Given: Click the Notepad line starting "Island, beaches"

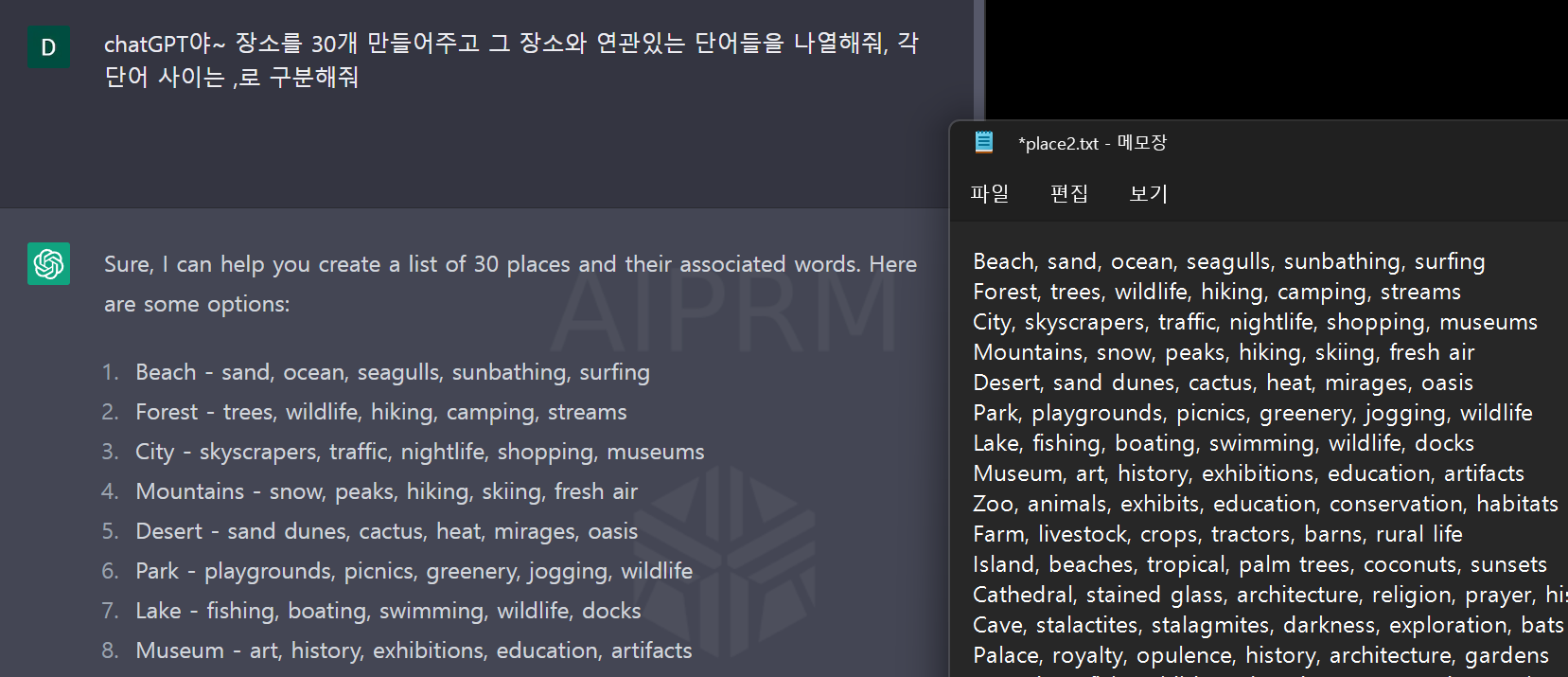Looking at the screenshot, I should [x=1260, y=564].
